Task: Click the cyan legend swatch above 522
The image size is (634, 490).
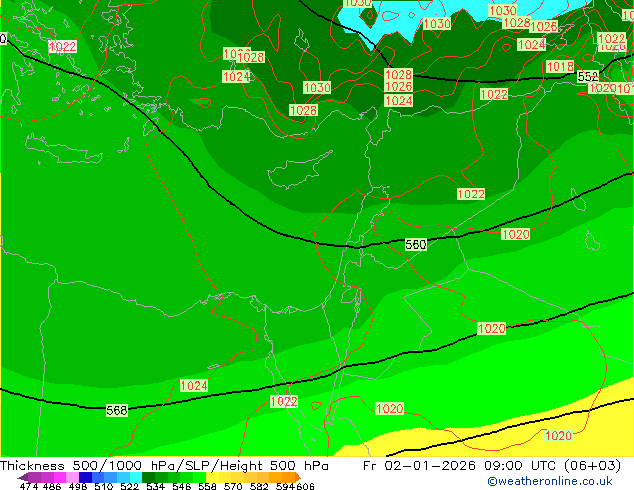Action: pos(136,477)
